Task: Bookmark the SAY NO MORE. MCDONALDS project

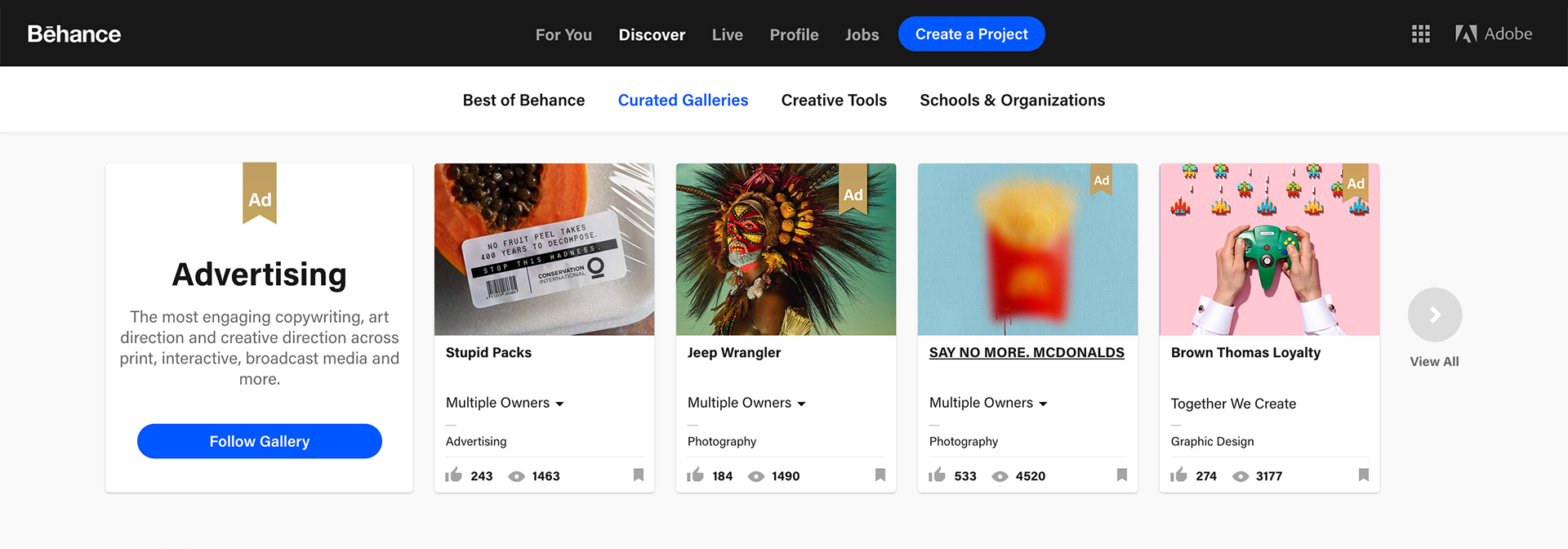Action: pos(1122,475)
